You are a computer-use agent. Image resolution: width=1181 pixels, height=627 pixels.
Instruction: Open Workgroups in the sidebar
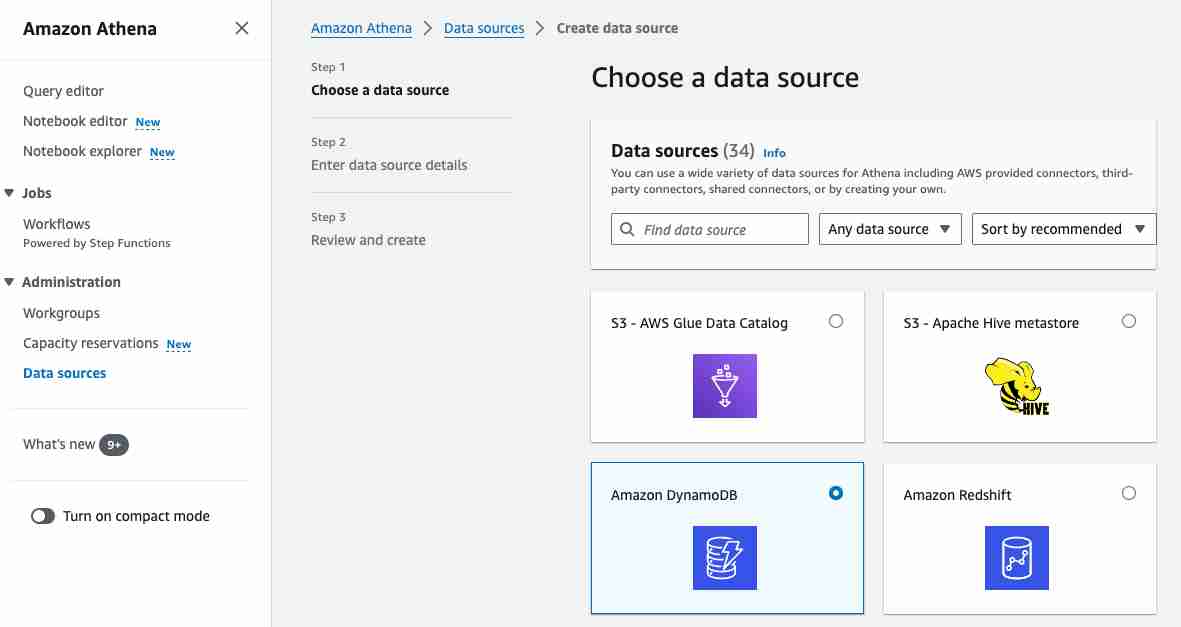[x=61, y=313]
